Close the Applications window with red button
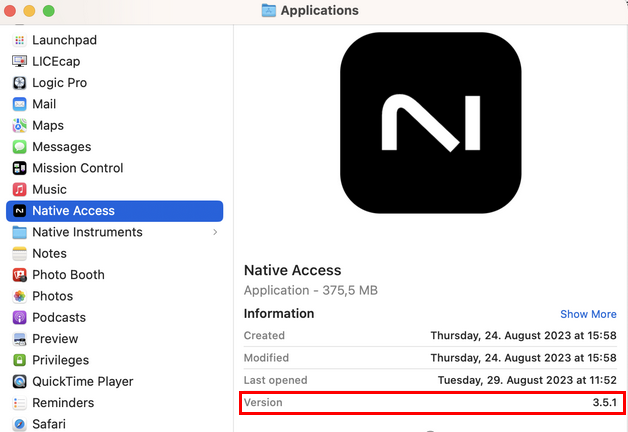Viewport: 628px width, 432px height. pyautogui.click(x=9, y=11)
